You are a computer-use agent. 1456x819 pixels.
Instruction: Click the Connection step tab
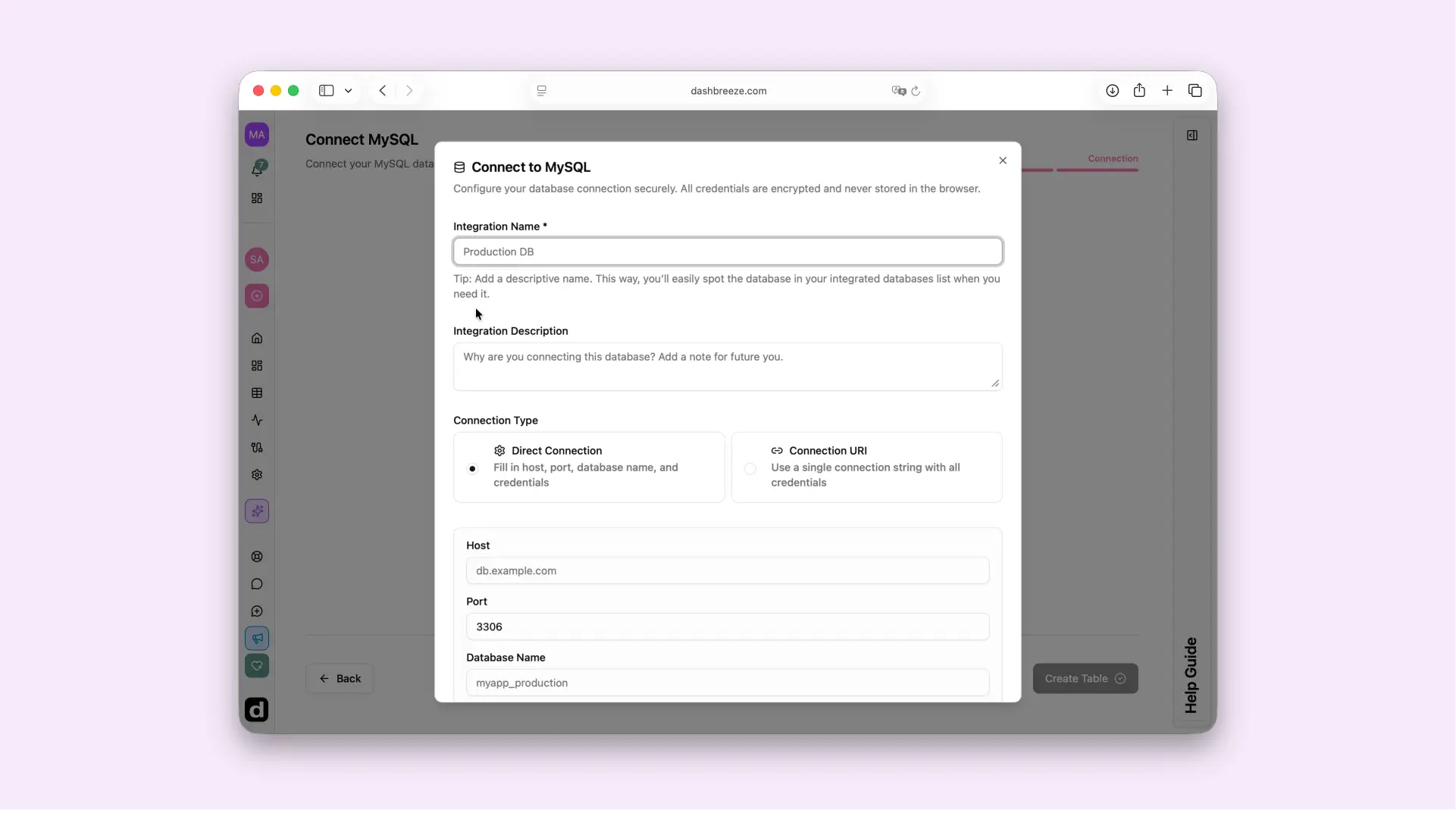pyautogui.click(x=1113, y=159)
